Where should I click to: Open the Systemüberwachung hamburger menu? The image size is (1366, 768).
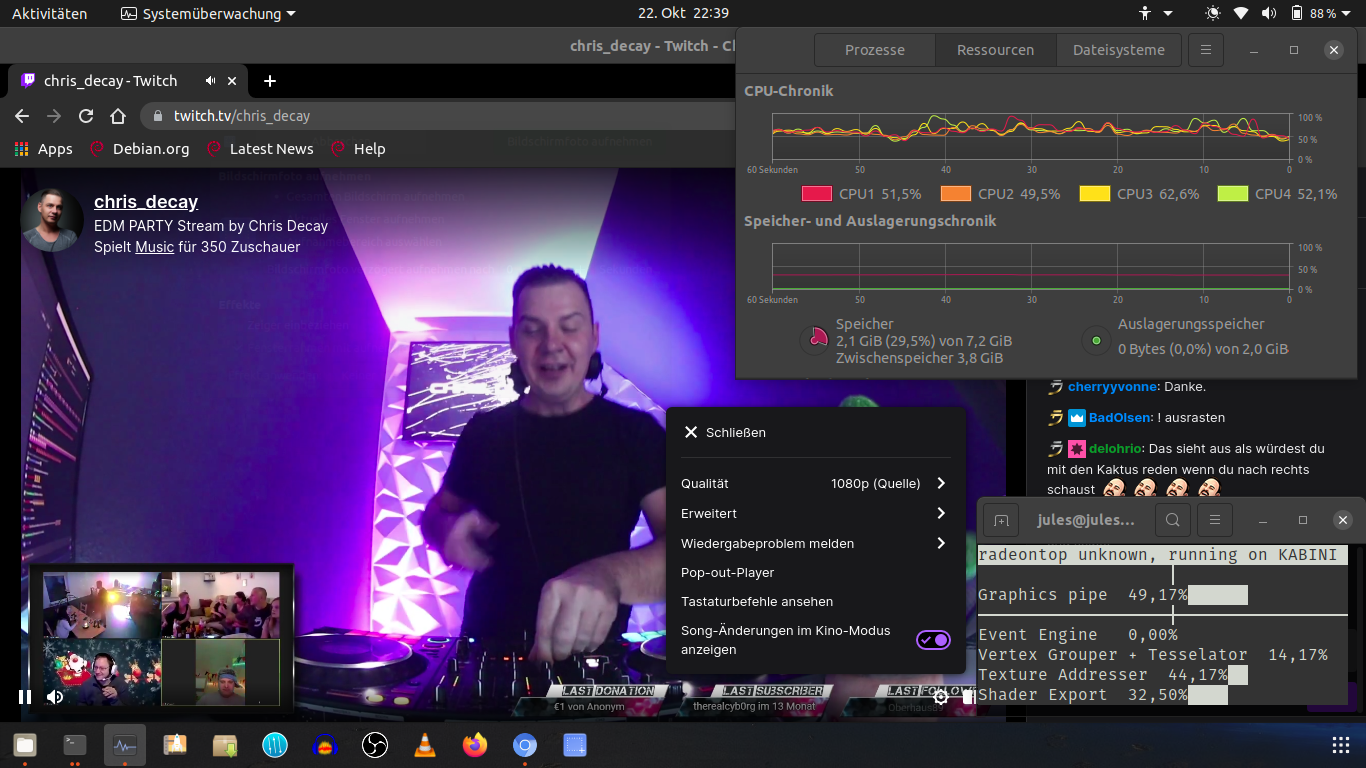[1206, 50]
